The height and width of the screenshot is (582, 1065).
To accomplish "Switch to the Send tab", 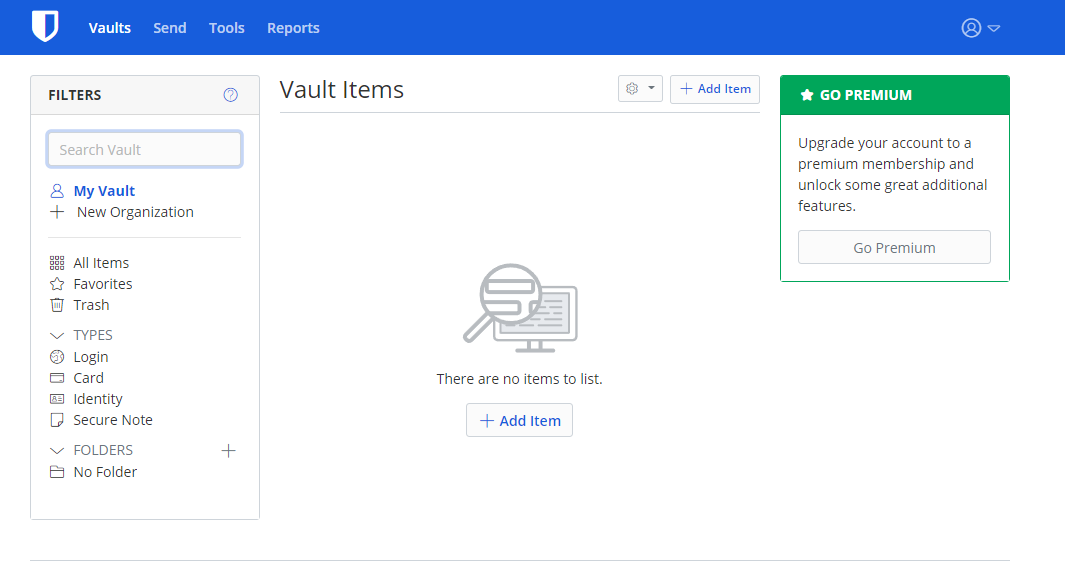I will [x=169, y=28].
